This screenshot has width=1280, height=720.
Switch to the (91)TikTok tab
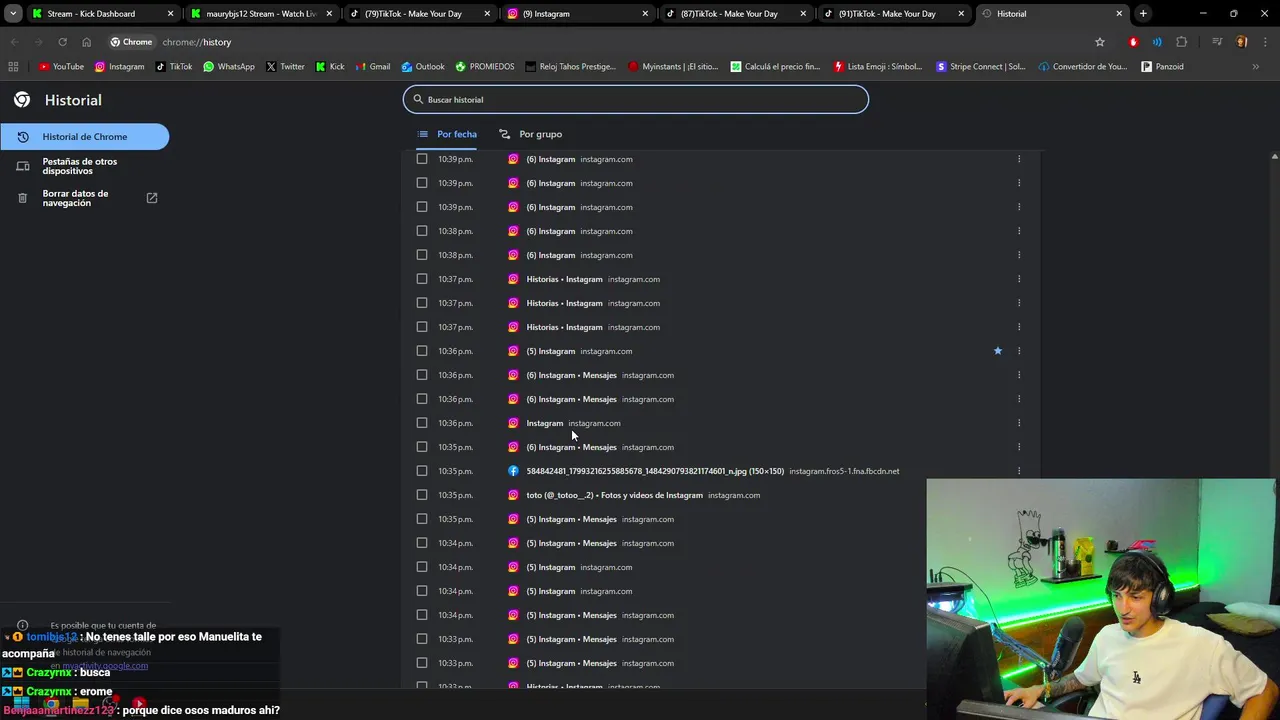894,14
